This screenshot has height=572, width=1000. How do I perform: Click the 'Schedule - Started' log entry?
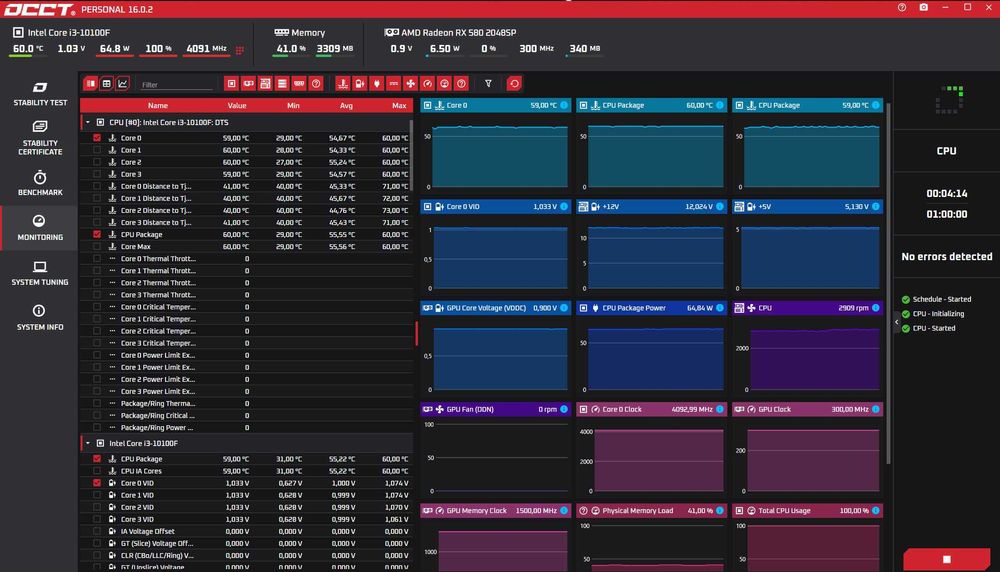[936, 299]
